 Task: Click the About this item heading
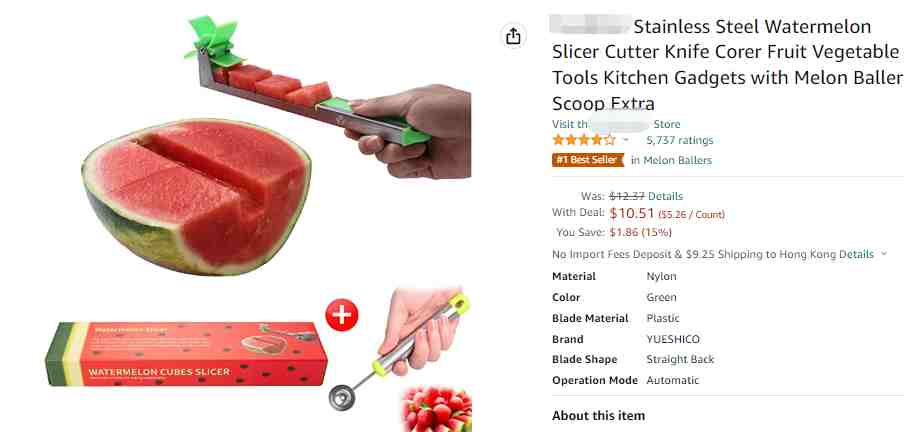pos(598,415)
